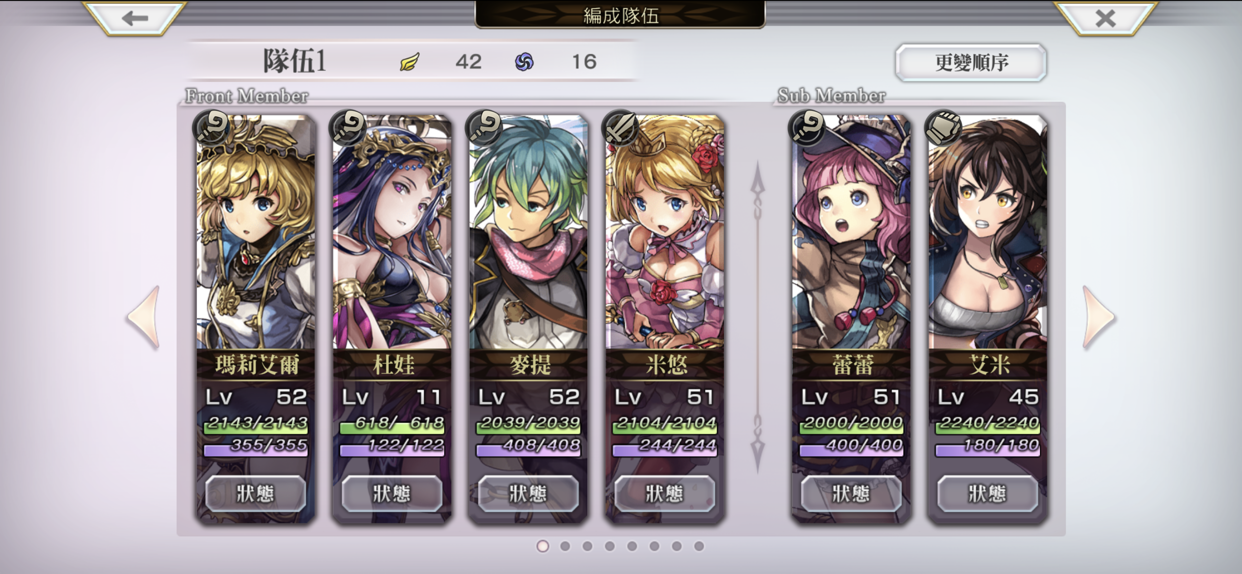Viewport: 1242px width, 574px height.
Task: Tap gauntlet class icon on 艾米 card
Action: 943,128
